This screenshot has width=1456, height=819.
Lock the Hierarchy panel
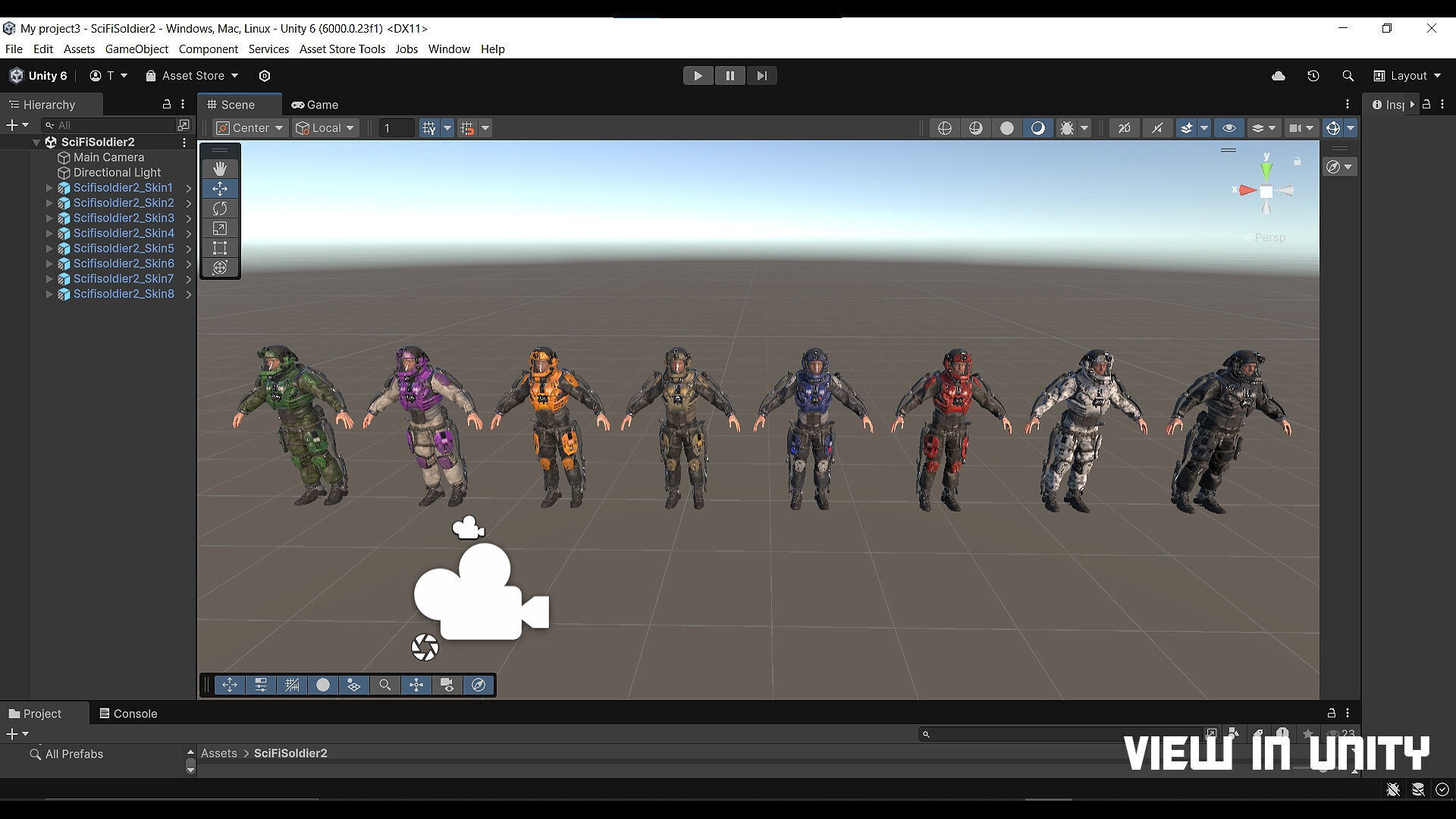click(x=167, y=104)
